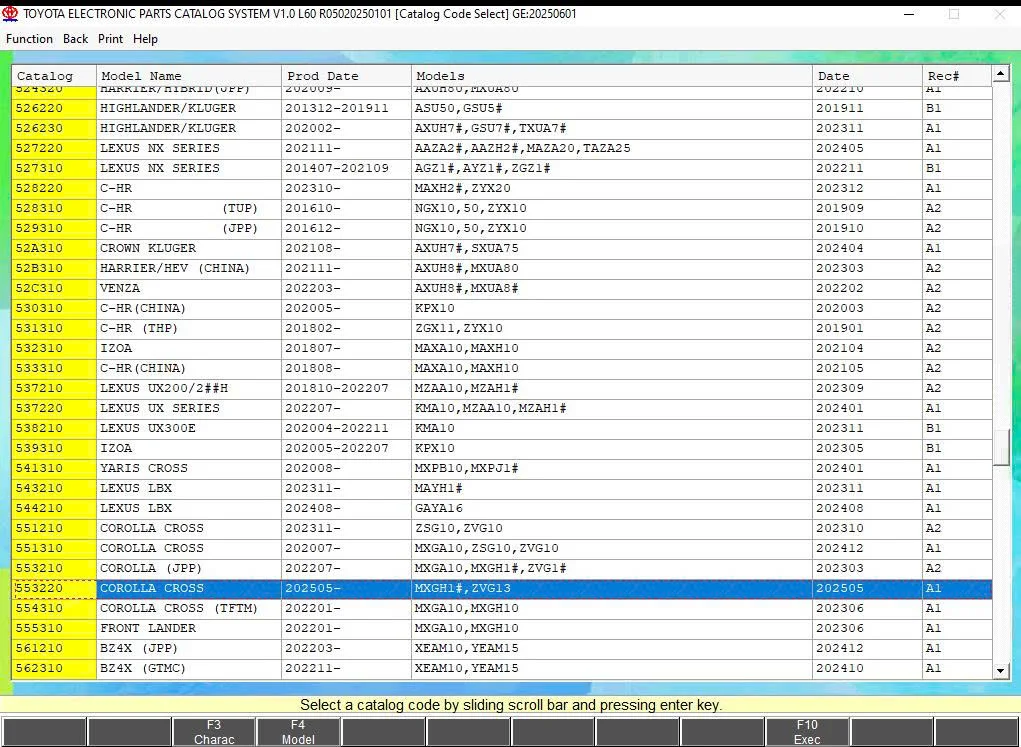This screenshot has height=747, width=1021.
Task: Click the Toyota logo icon in title bar
Action: (x=10, y=14)
